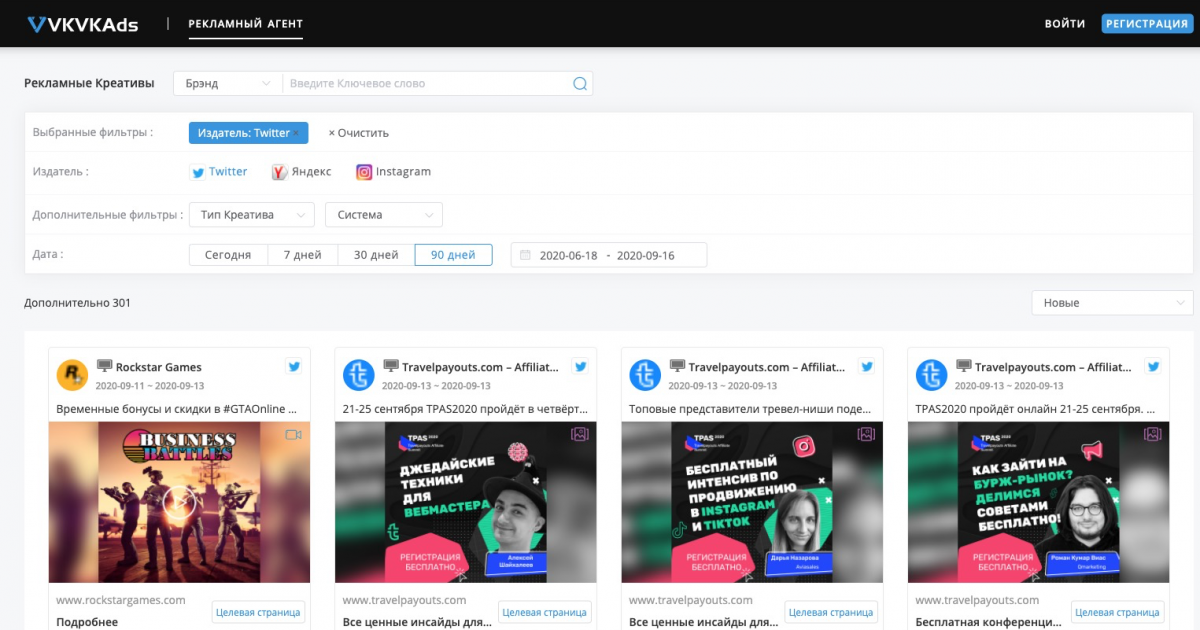Click 'Топовые представители тревел-ниши' caption
This screenshot has height=630, width=1200.
(752, 409)
